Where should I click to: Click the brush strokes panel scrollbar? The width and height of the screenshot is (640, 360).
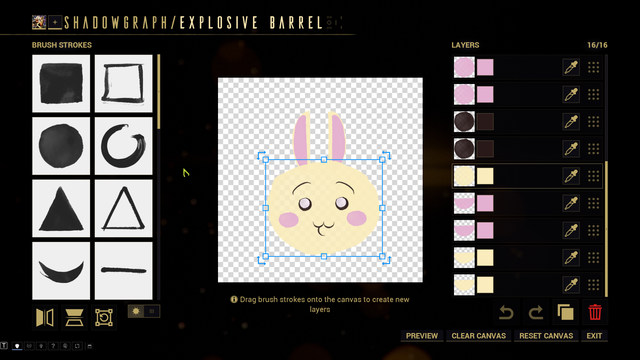(159, 92)
